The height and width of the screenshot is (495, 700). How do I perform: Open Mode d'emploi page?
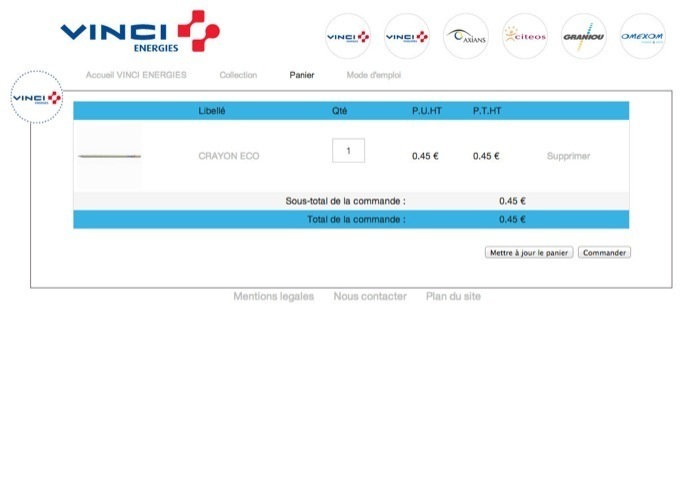[374, 75]
